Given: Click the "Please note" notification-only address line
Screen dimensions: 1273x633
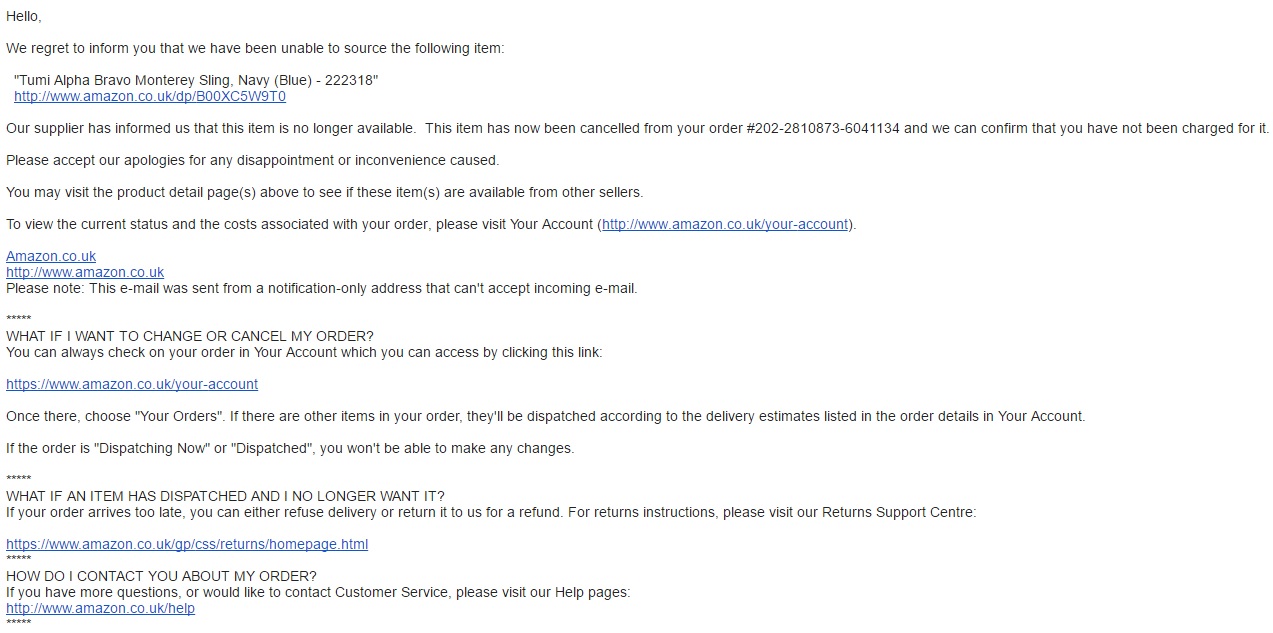Looking at the screenshot, I should pos(321,288).
